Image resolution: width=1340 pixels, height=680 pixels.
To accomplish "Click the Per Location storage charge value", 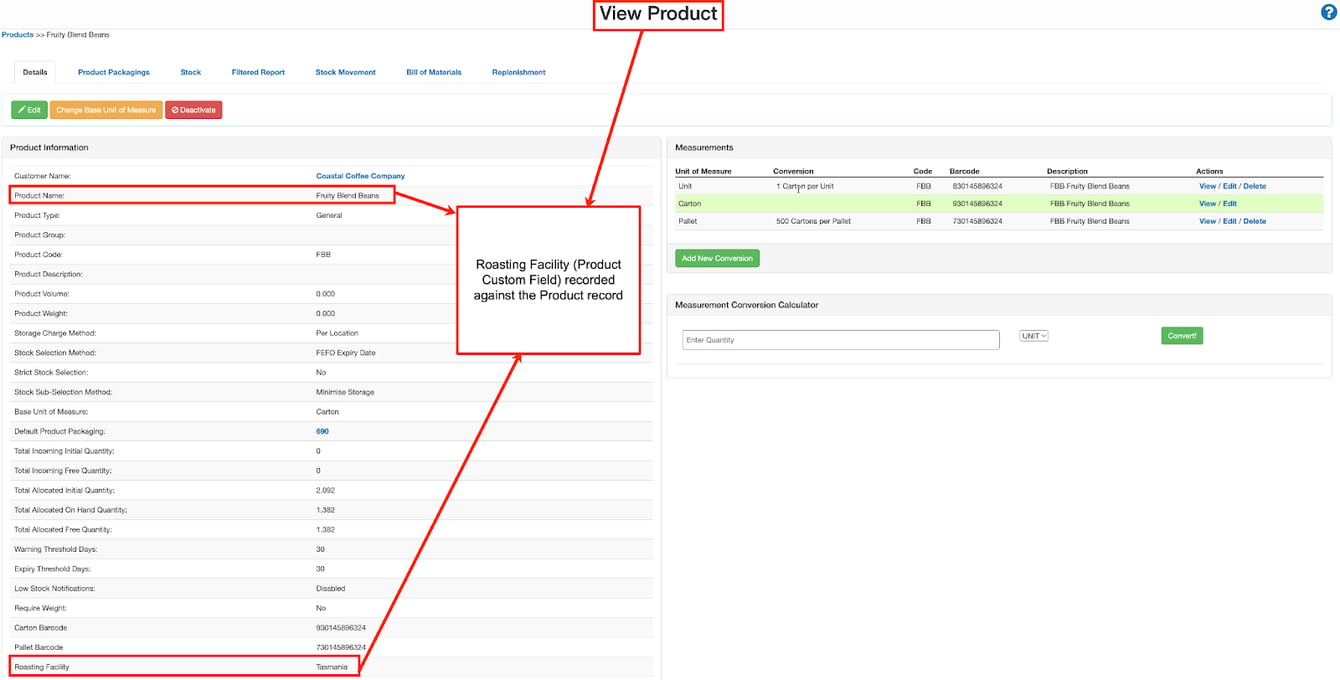I will (x=337, y=333).
